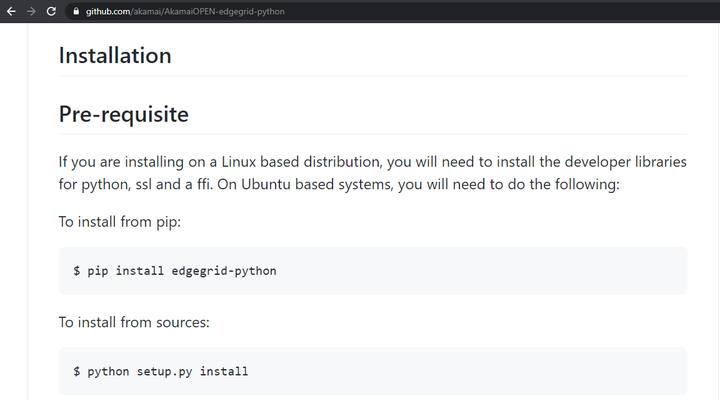This screenshot has width=720, height=401.
Task: Click the Installation heading
Action: tap(115, 55)
